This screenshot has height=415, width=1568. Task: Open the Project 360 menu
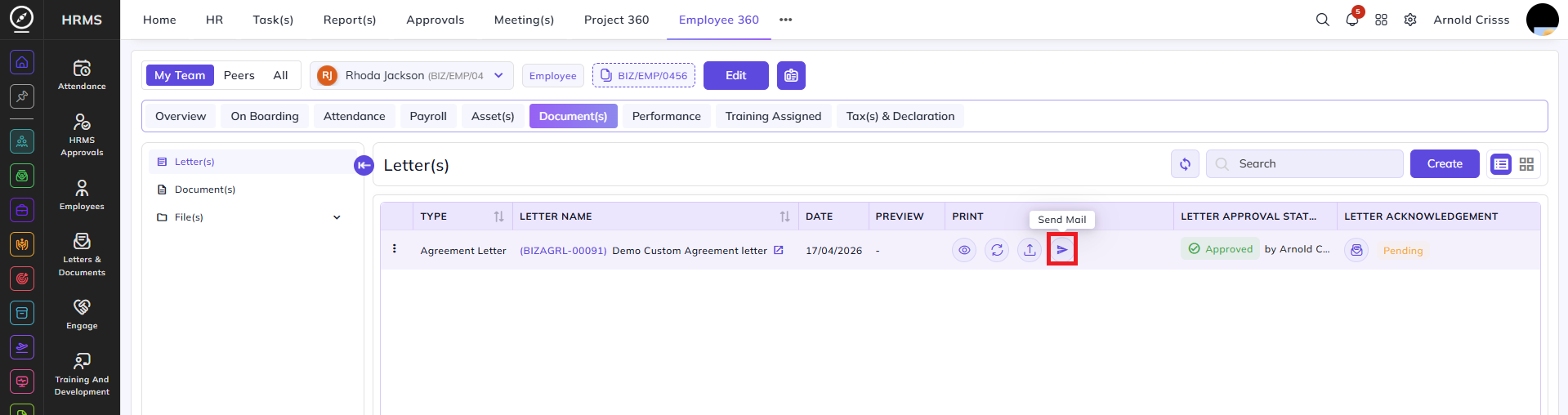coord(617,20)
